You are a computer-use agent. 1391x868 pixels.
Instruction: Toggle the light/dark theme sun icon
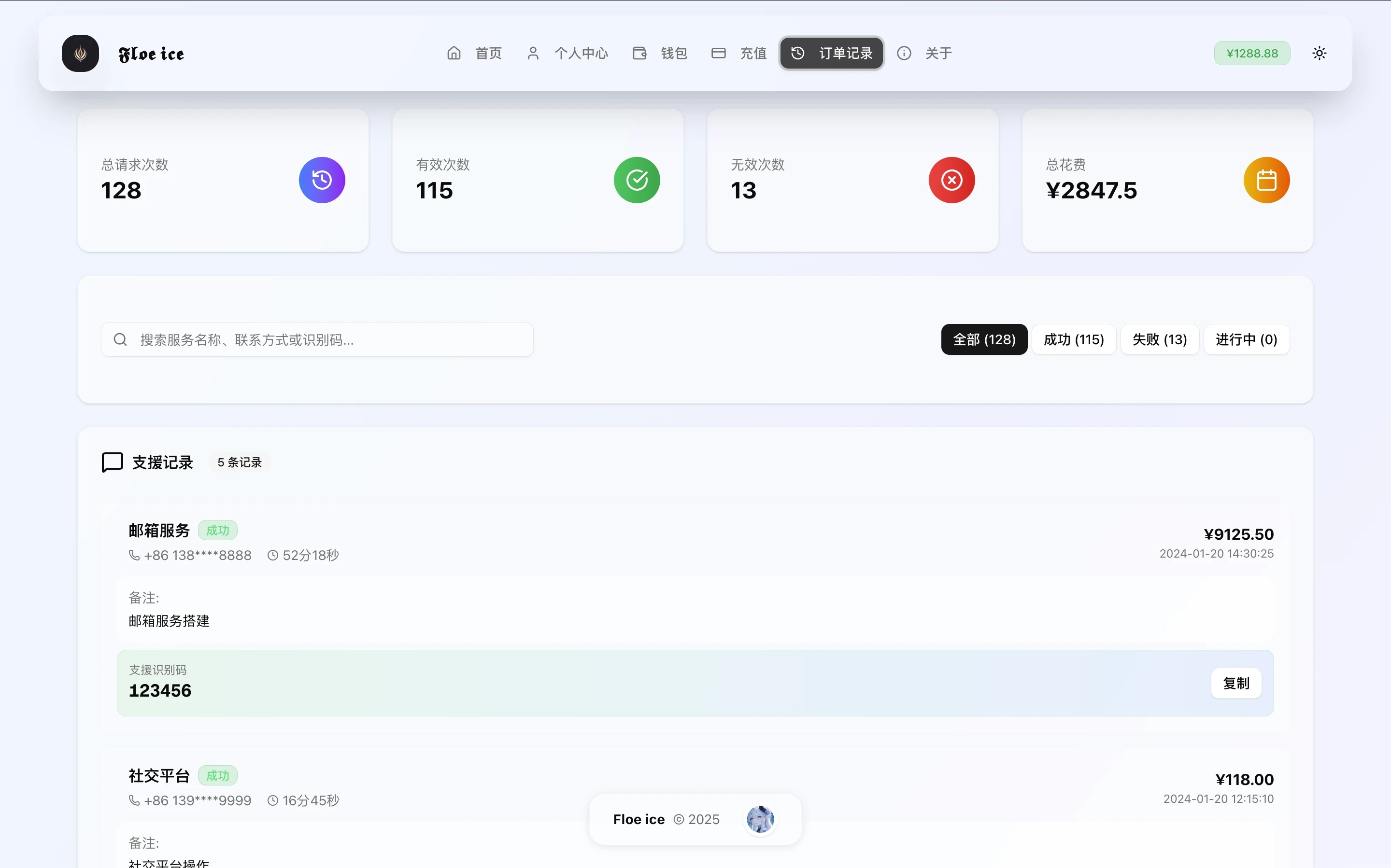(1319, 54)
